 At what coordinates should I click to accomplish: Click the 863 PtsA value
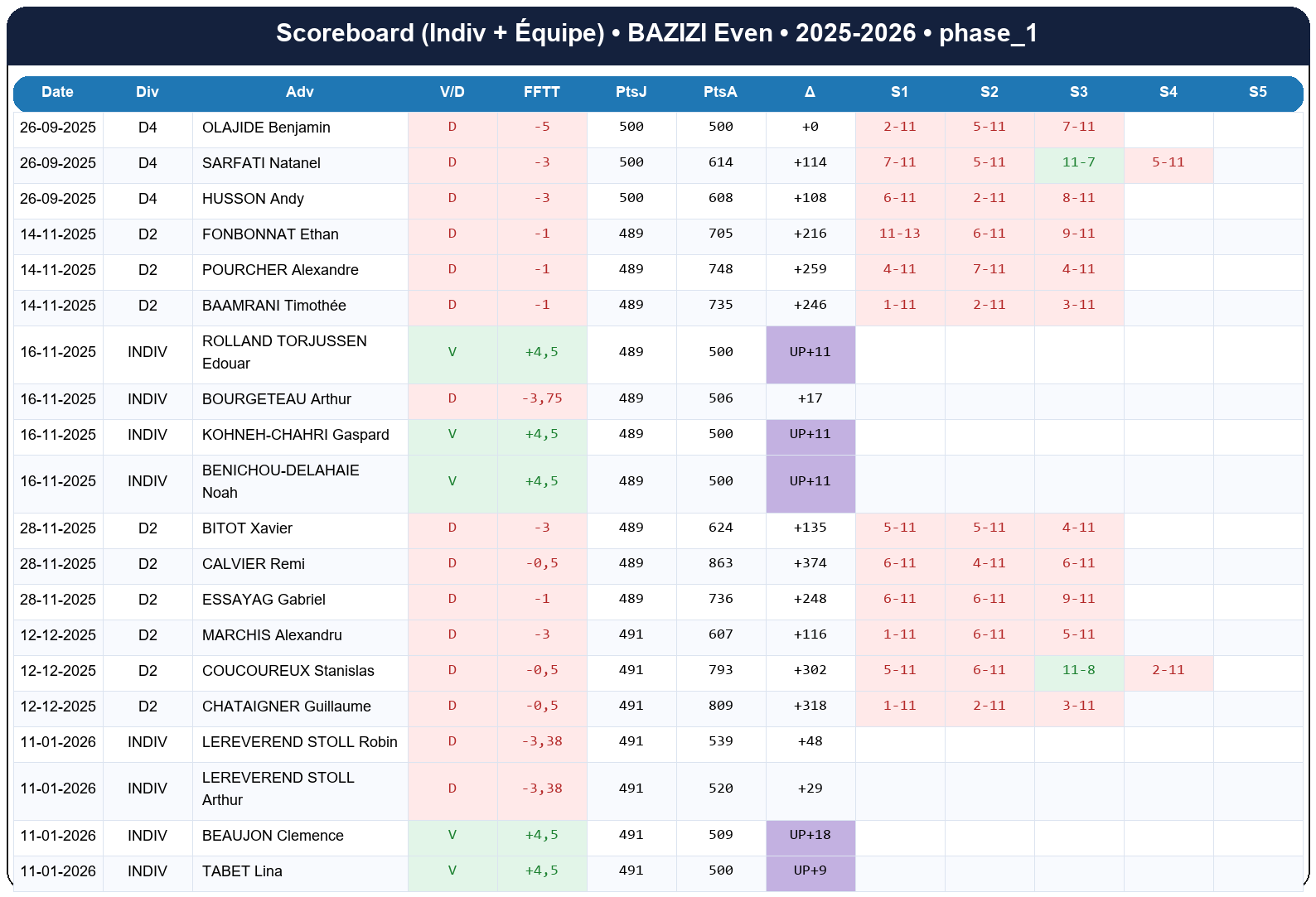tap(720, 563)
